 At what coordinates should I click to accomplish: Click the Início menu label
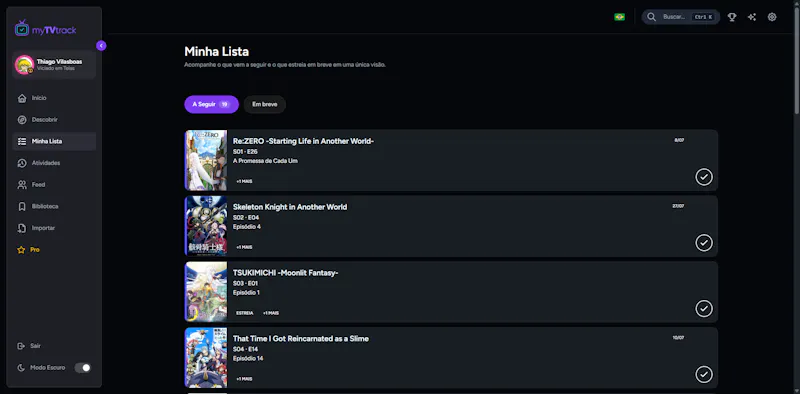point(39,98)
